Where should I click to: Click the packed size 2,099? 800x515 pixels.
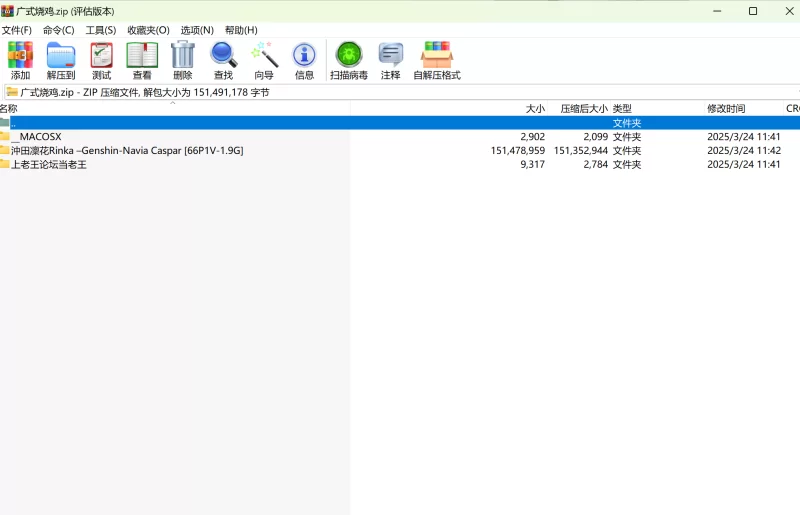pyautogui.click(x=596, y=137)
